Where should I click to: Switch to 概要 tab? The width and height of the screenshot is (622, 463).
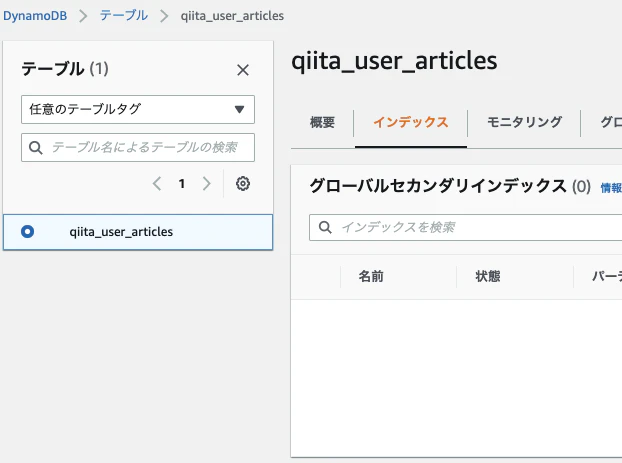tap(322, 122)
